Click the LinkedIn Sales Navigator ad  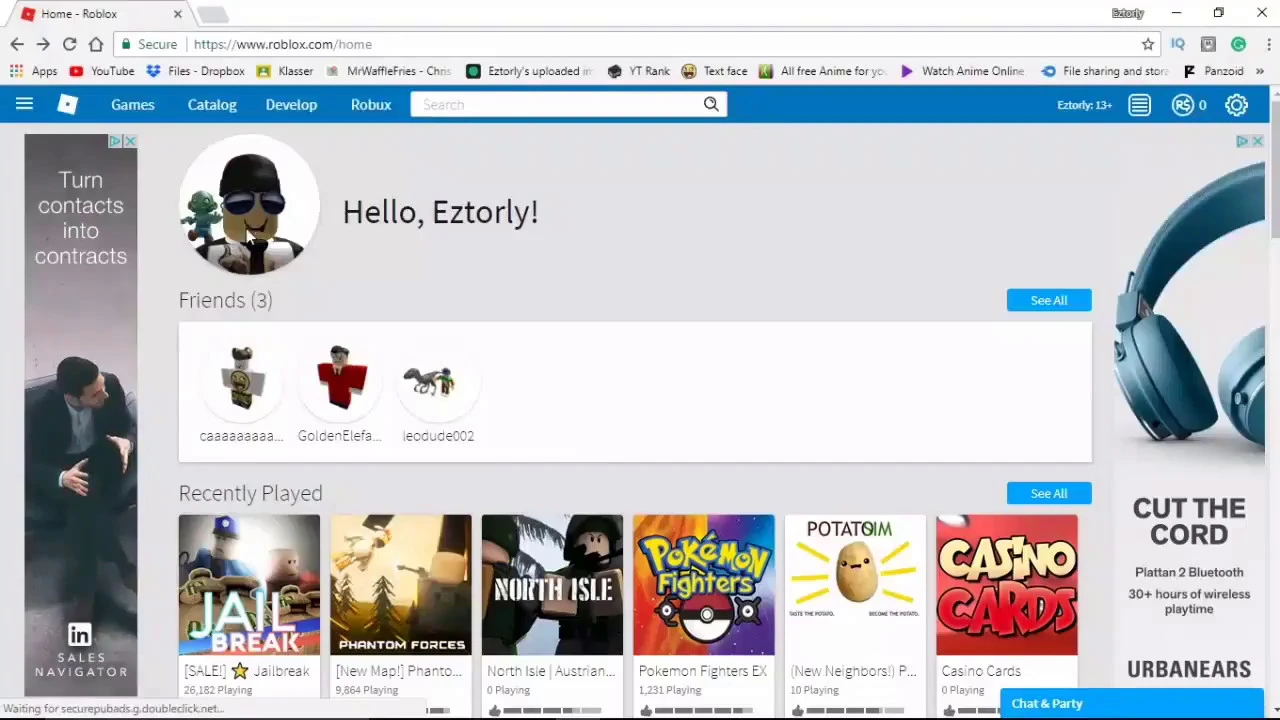pyautogui.click(x=81, y=415)
